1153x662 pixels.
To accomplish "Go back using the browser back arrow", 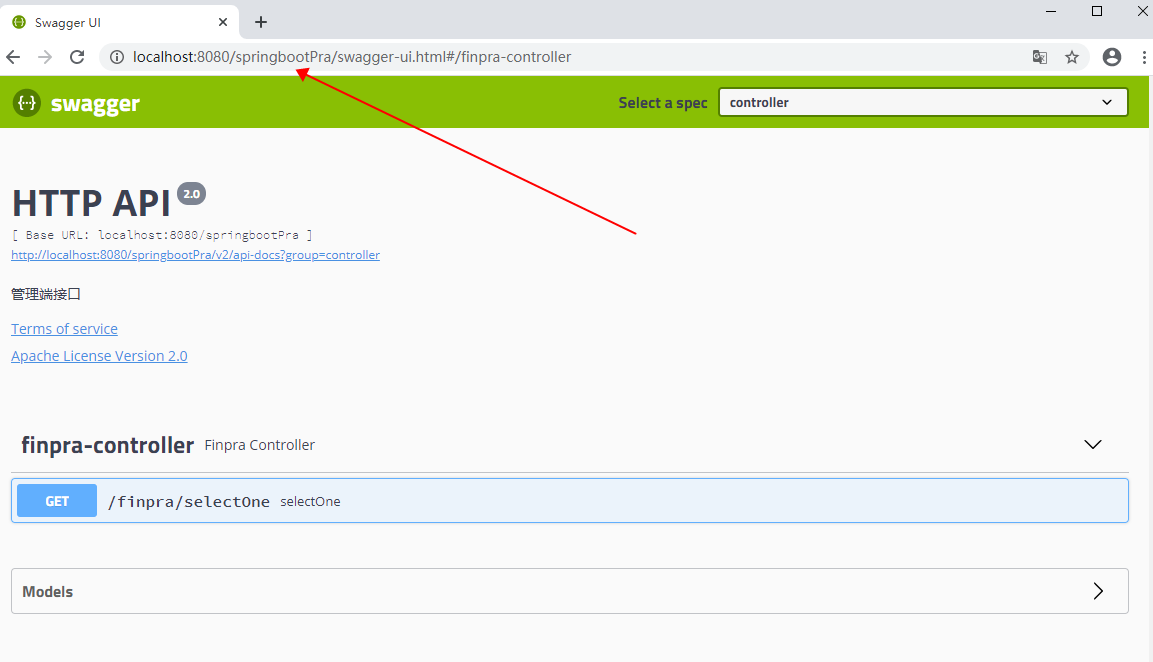I will [x=13, y=57].
